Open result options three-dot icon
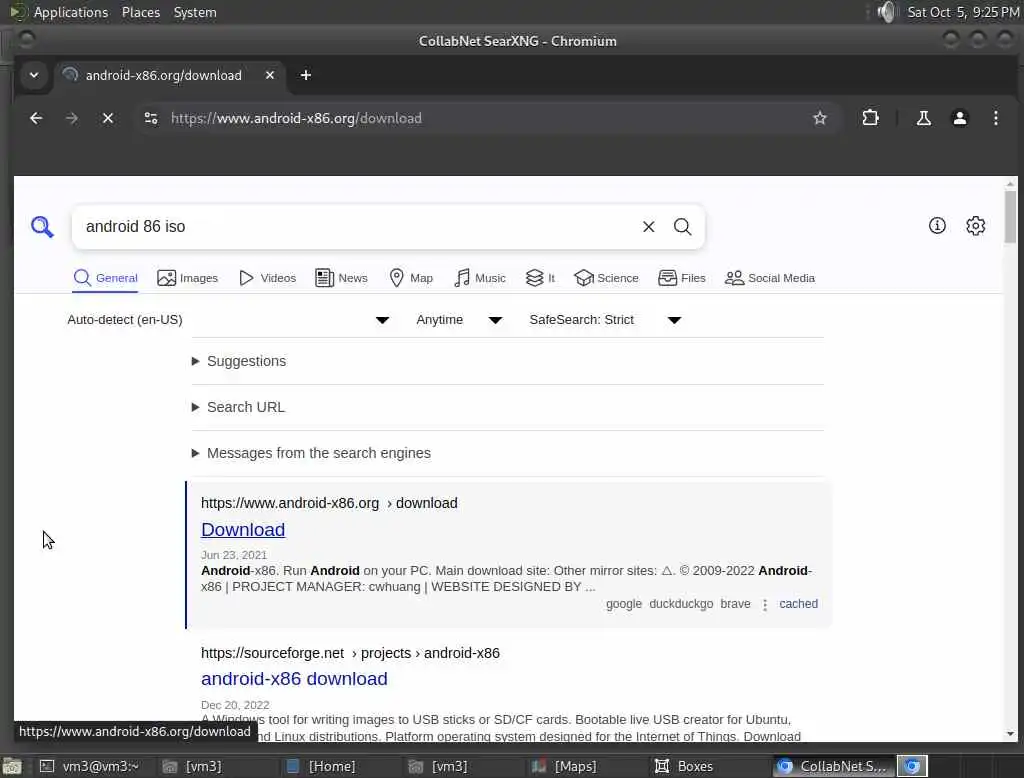 pos(765,605)
